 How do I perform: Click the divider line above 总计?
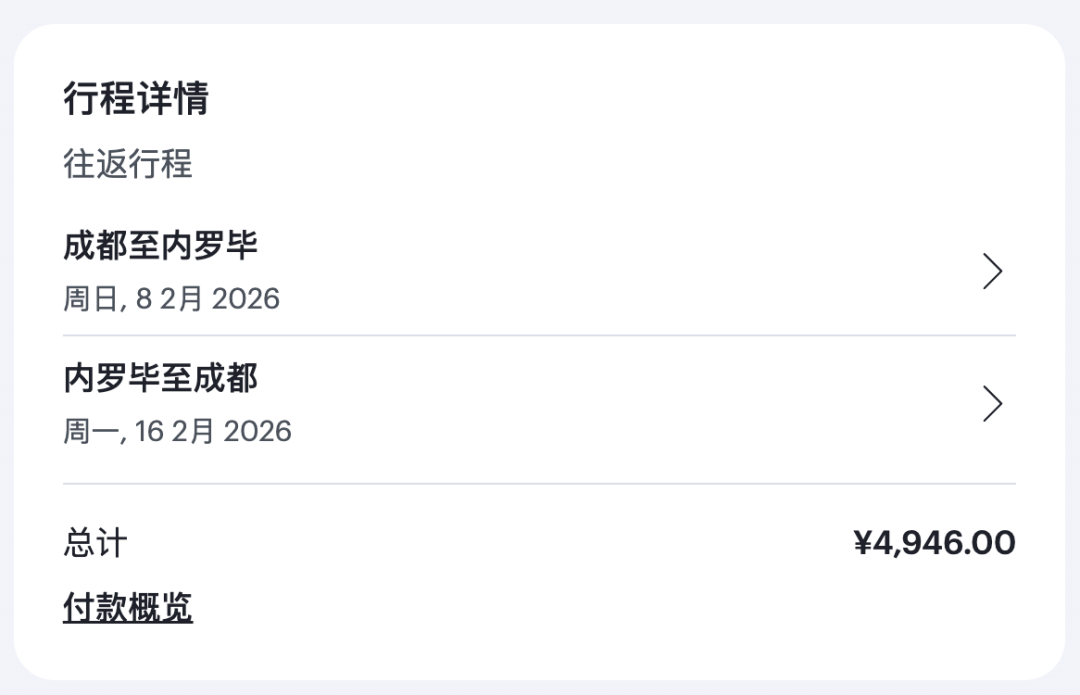[540, 484]
